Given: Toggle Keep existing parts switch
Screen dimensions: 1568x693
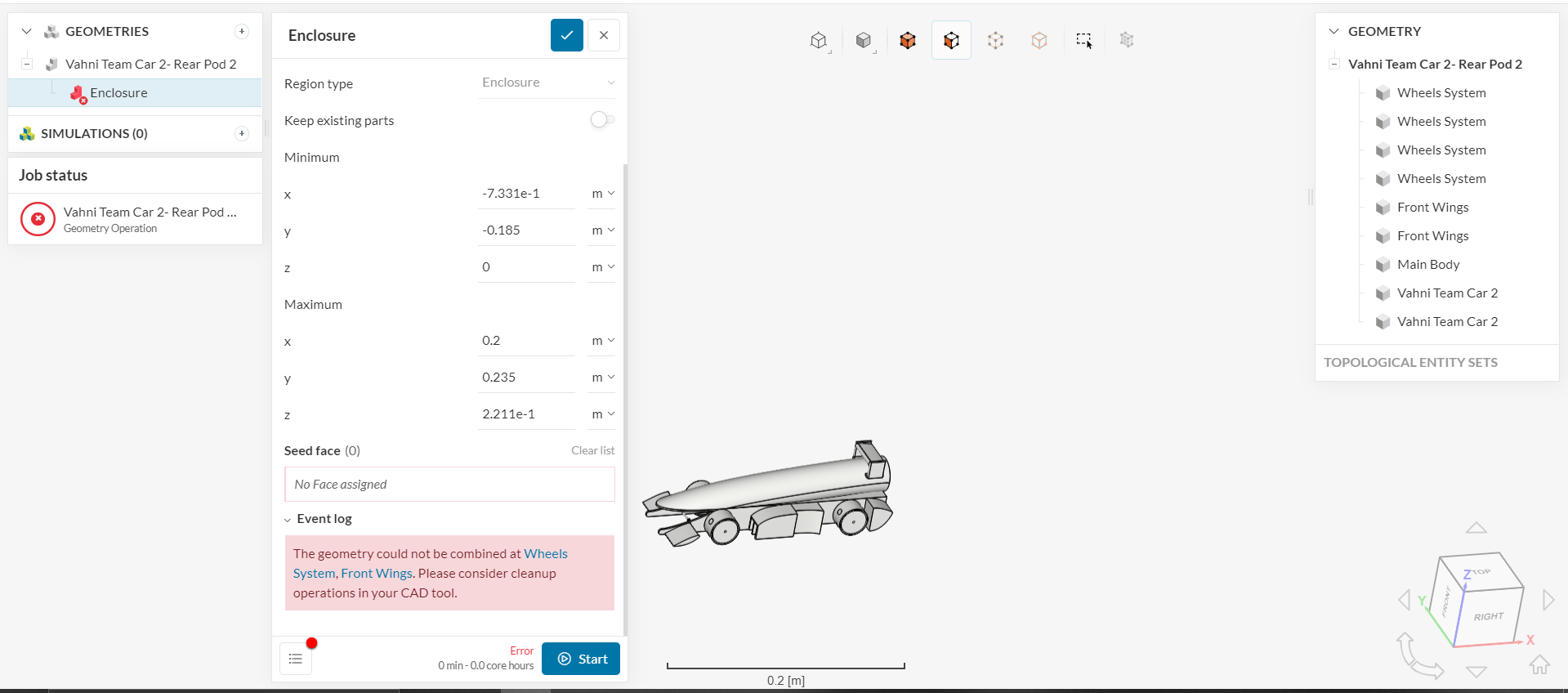Looking at the screenshot, I should click(602, 120).
